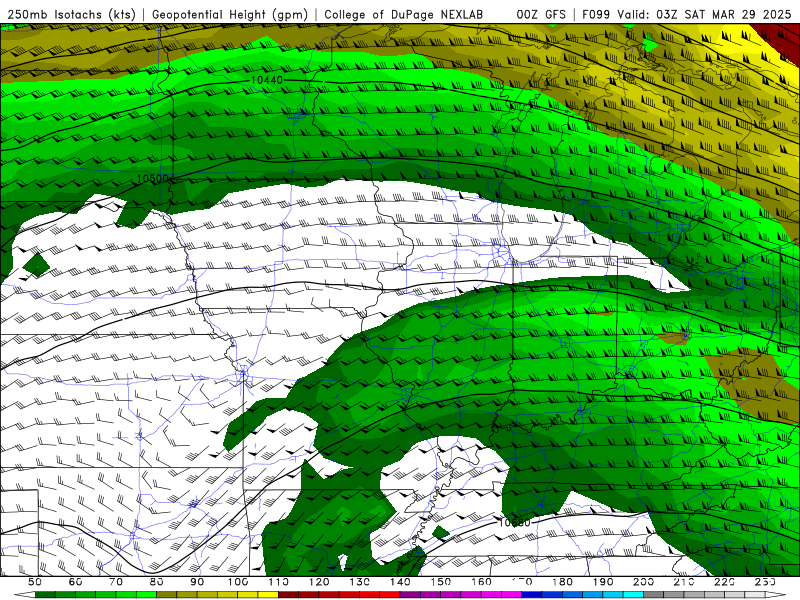Click the 180 knot color scale label
This screenshot has width=800, height=600.
point(562,582)
